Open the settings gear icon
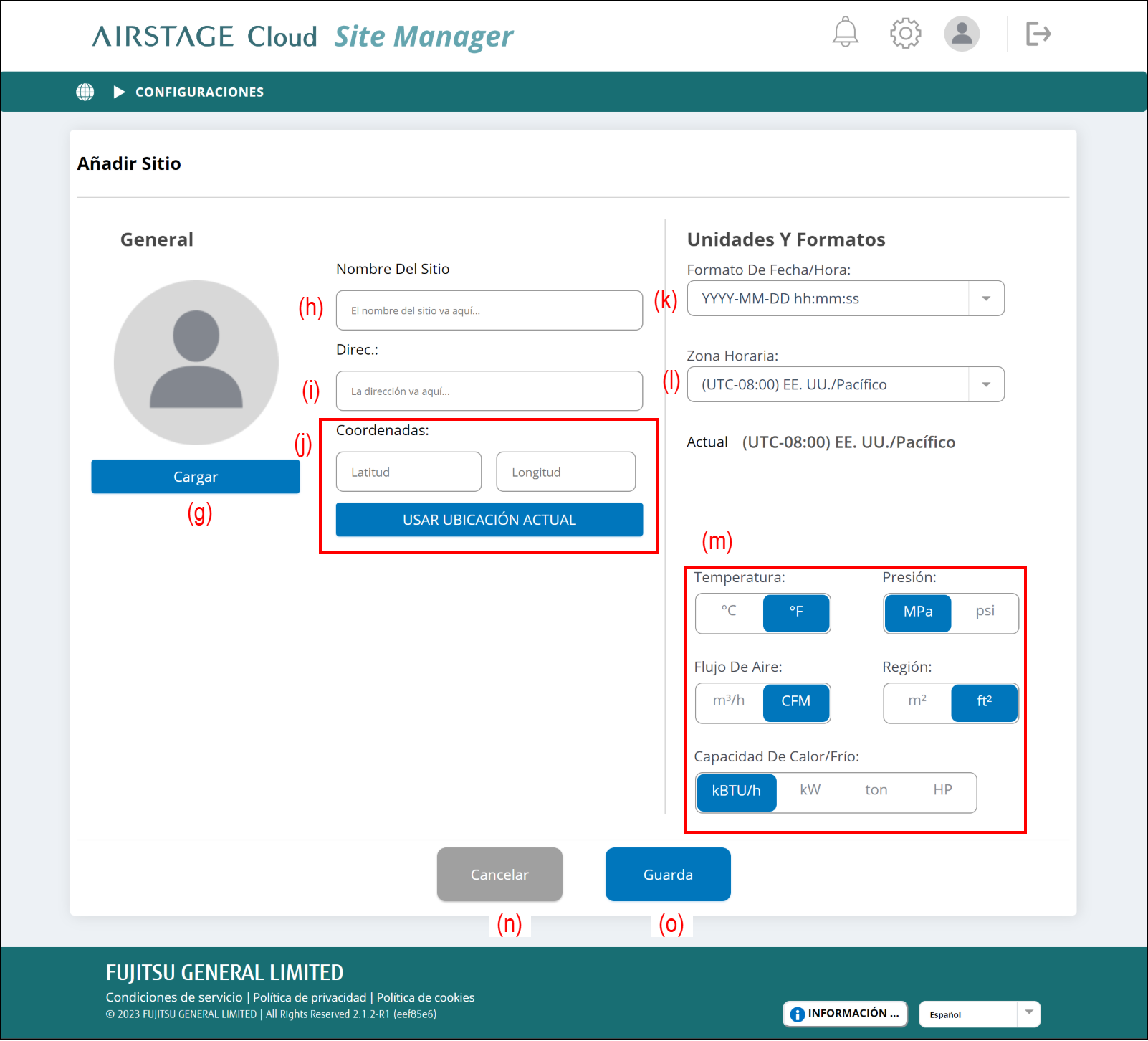Screen dimensions: 1148x1041 pos(905,33)
